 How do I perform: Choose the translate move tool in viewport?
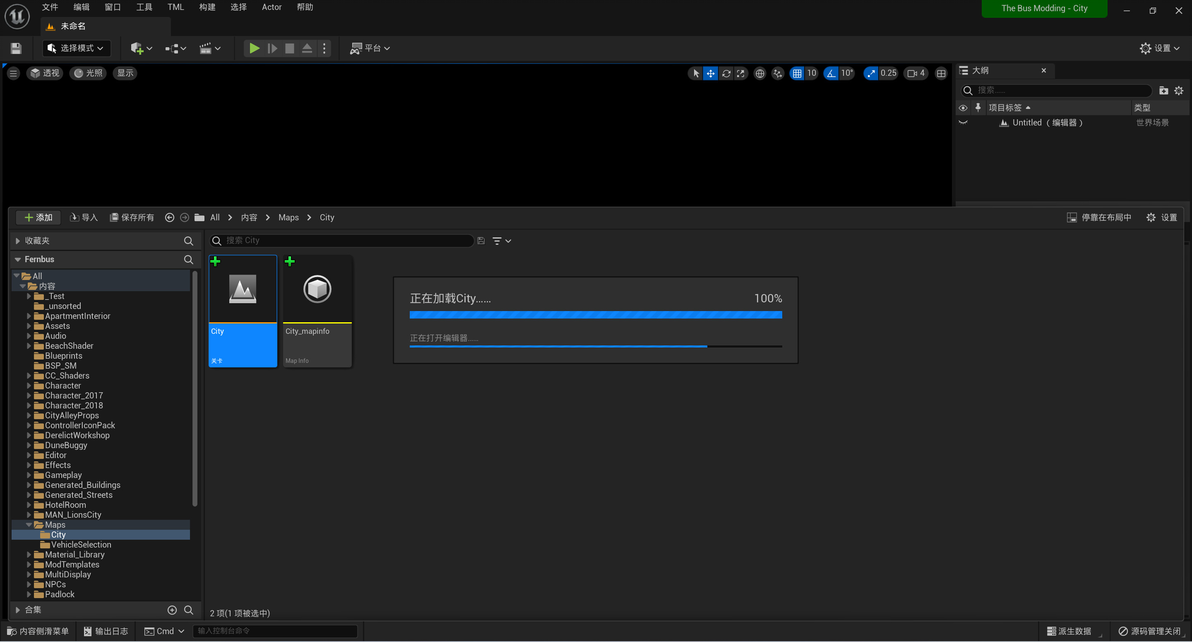[x=710, y=74]
